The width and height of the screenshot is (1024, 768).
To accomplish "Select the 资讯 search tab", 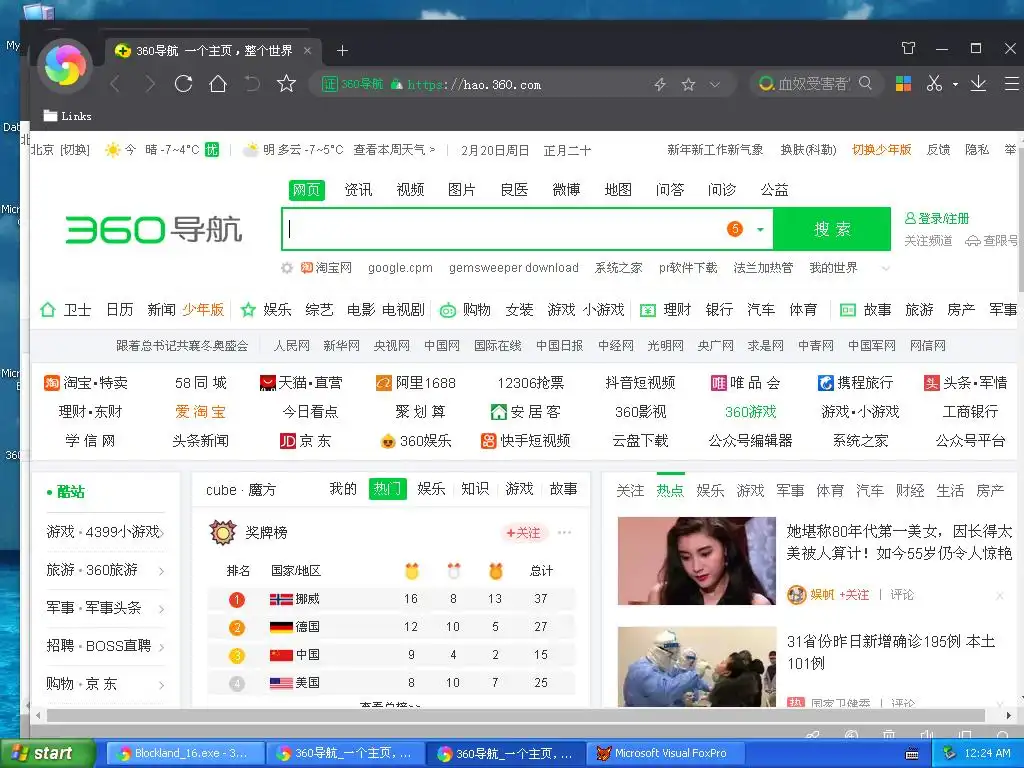I will 358,189.
